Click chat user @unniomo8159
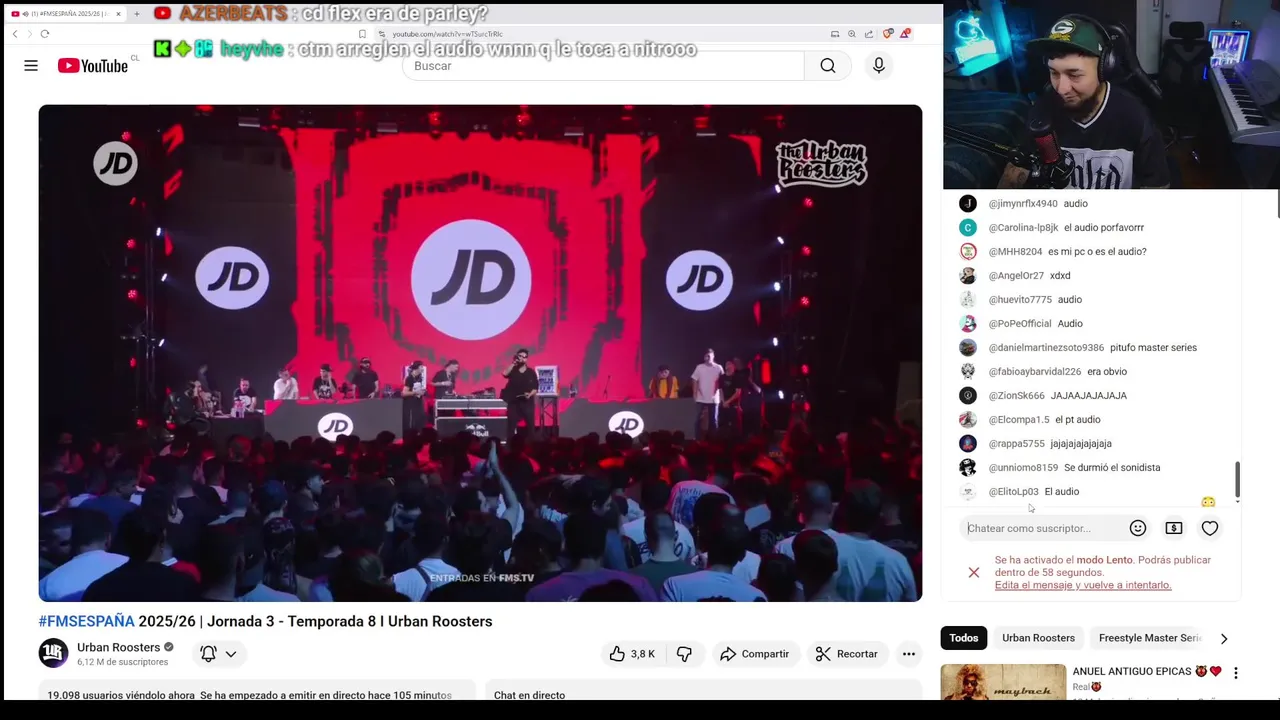The image size is (1280, 720). coord(1023,468)
